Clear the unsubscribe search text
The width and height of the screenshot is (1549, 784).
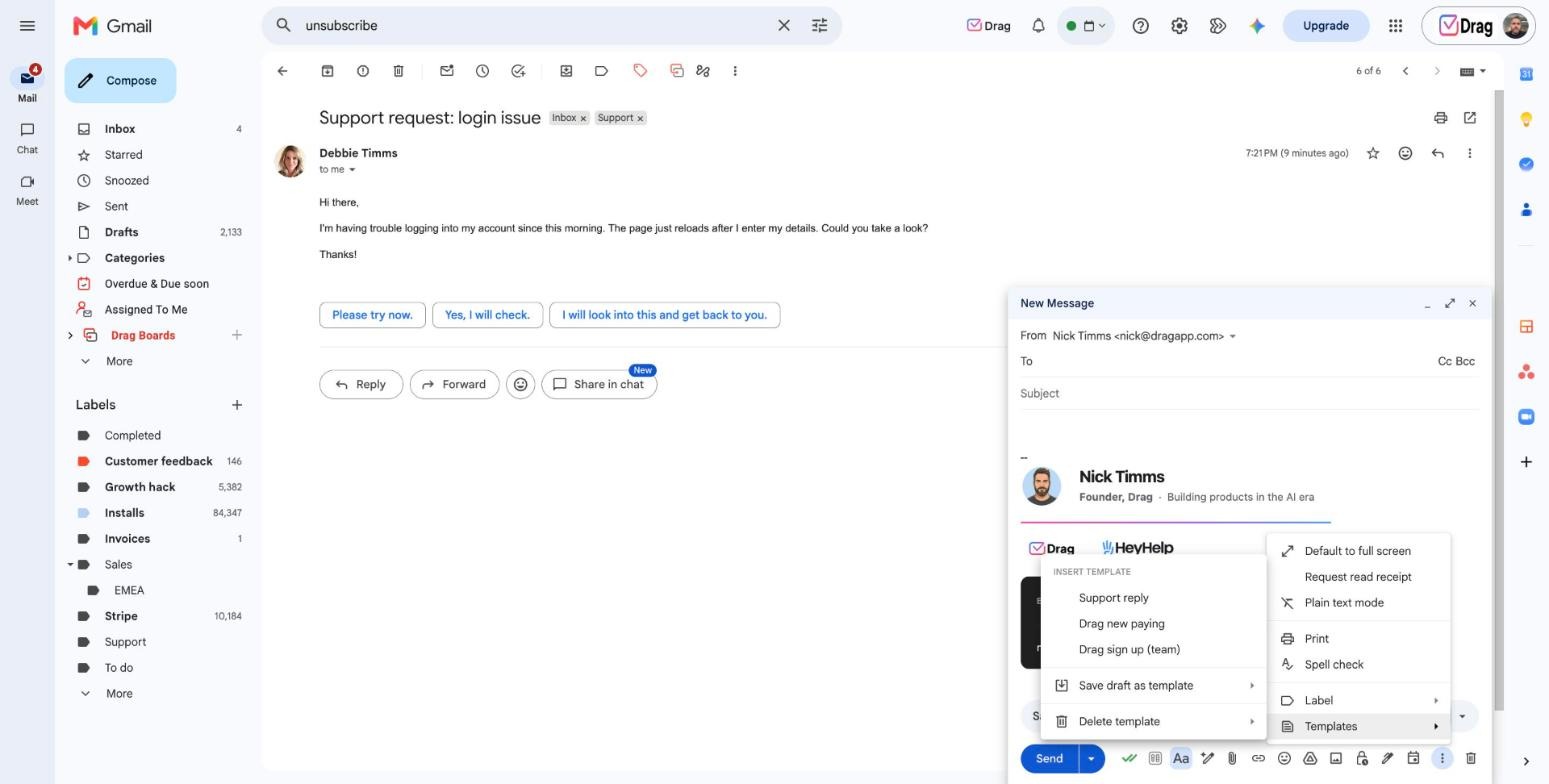pyautogui.click(x=784, y=26)
